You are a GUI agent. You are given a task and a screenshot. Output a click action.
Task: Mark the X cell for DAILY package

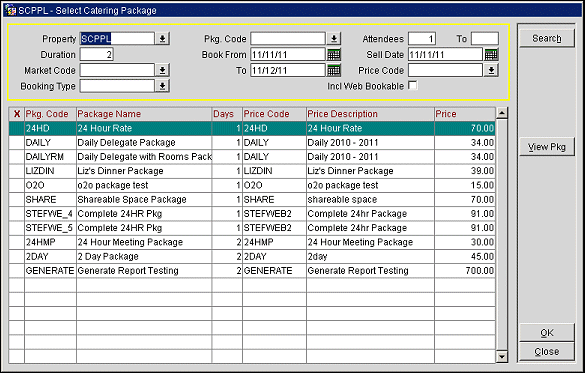[17, 142]
